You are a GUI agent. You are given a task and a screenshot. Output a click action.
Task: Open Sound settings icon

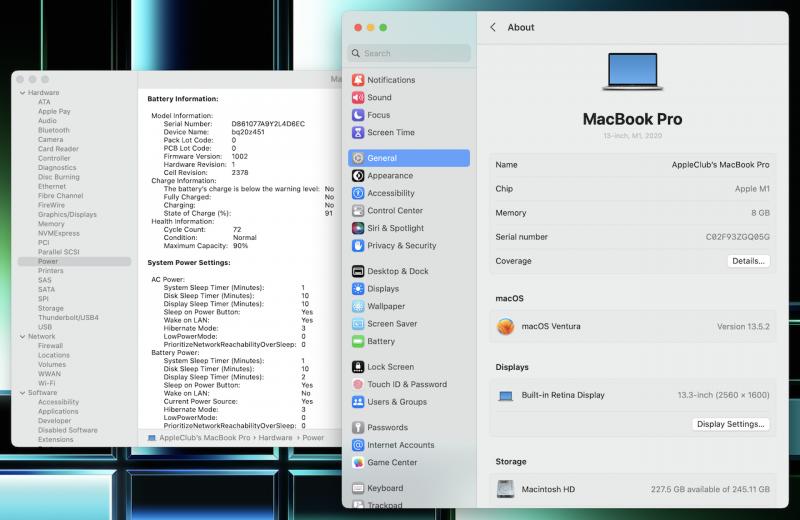358,97
